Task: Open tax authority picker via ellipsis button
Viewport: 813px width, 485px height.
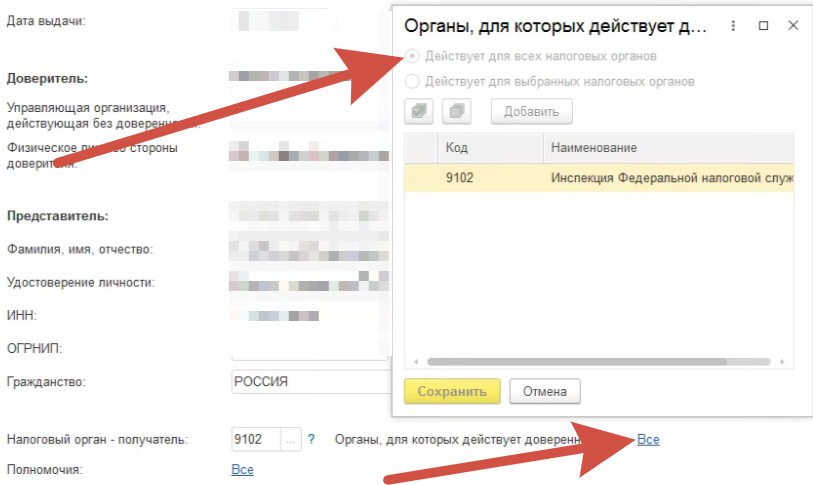Action: coord(290,439)
